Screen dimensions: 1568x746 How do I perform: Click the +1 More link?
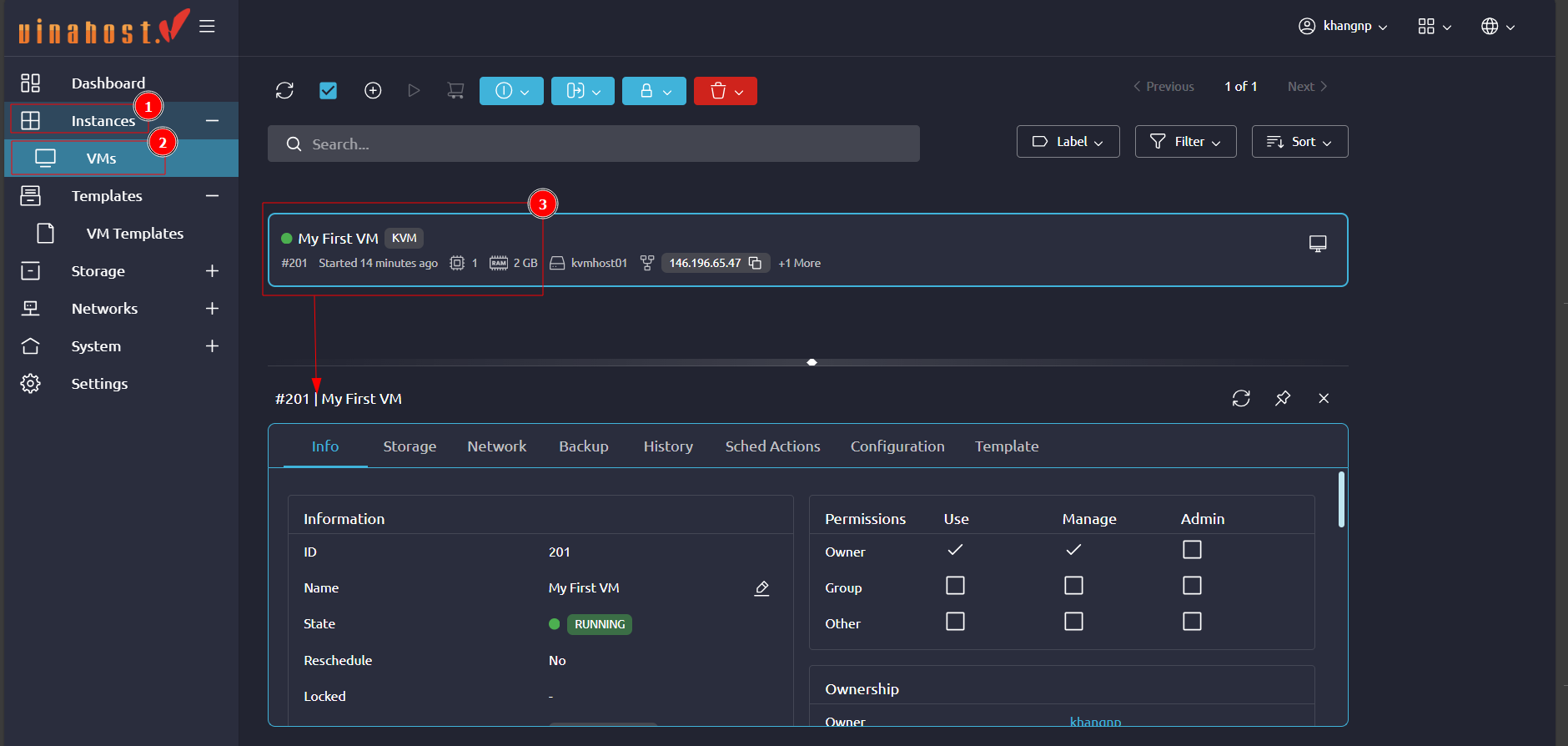[x=799, y=263]
